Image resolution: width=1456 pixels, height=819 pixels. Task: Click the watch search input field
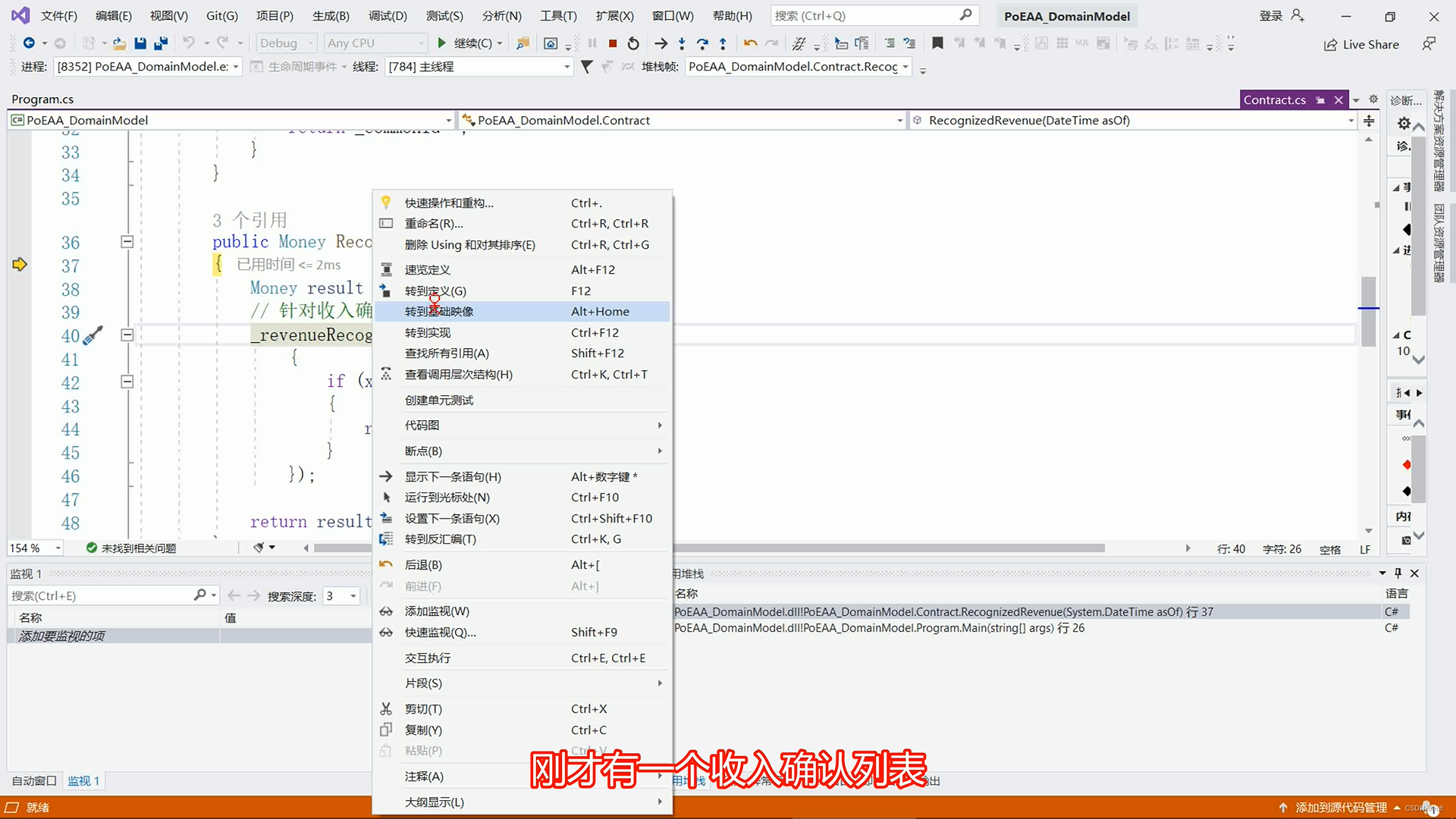pos(100,596)
